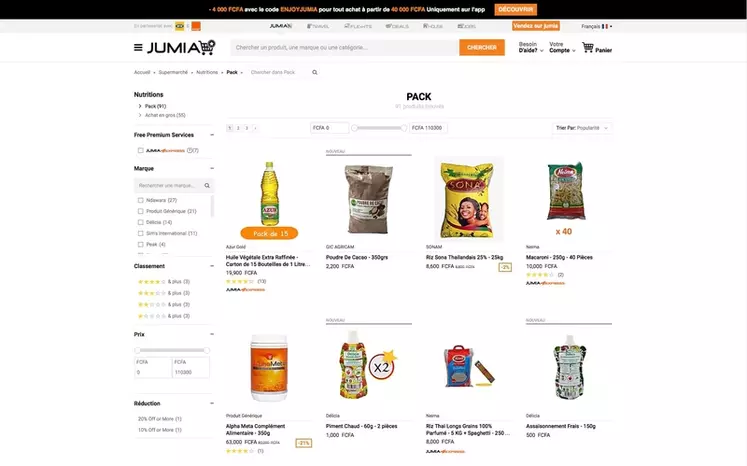This screenshot has height=466, width=747.
Task: Open the Riz Sona Thailandais product image
Action: (x=468, y=198)
